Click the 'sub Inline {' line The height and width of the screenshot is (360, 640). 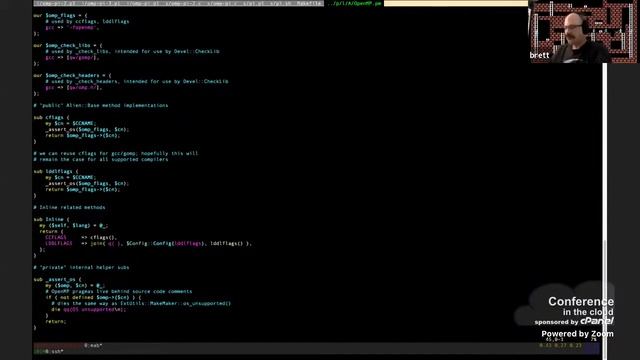click(51, 219)
